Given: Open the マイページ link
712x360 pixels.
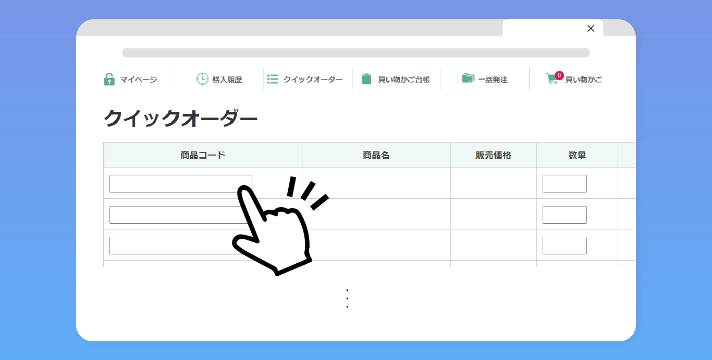Looking at the screenshot, I should pos(138,79).
